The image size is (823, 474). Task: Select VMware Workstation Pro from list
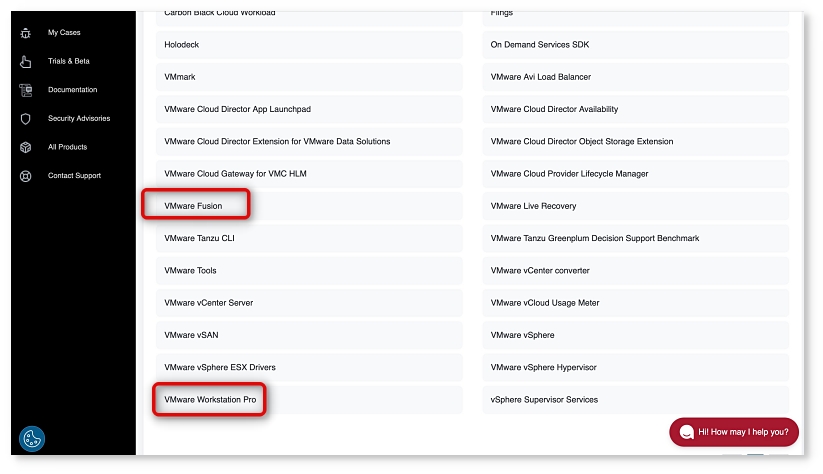coord(210,400)
